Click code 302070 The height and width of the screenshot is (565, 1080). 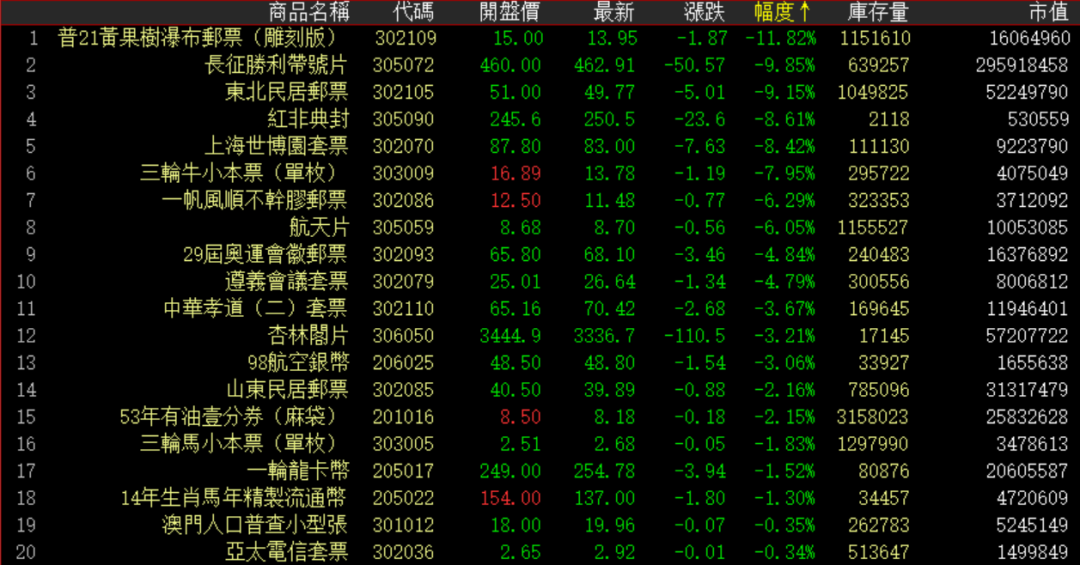point(404,146)
